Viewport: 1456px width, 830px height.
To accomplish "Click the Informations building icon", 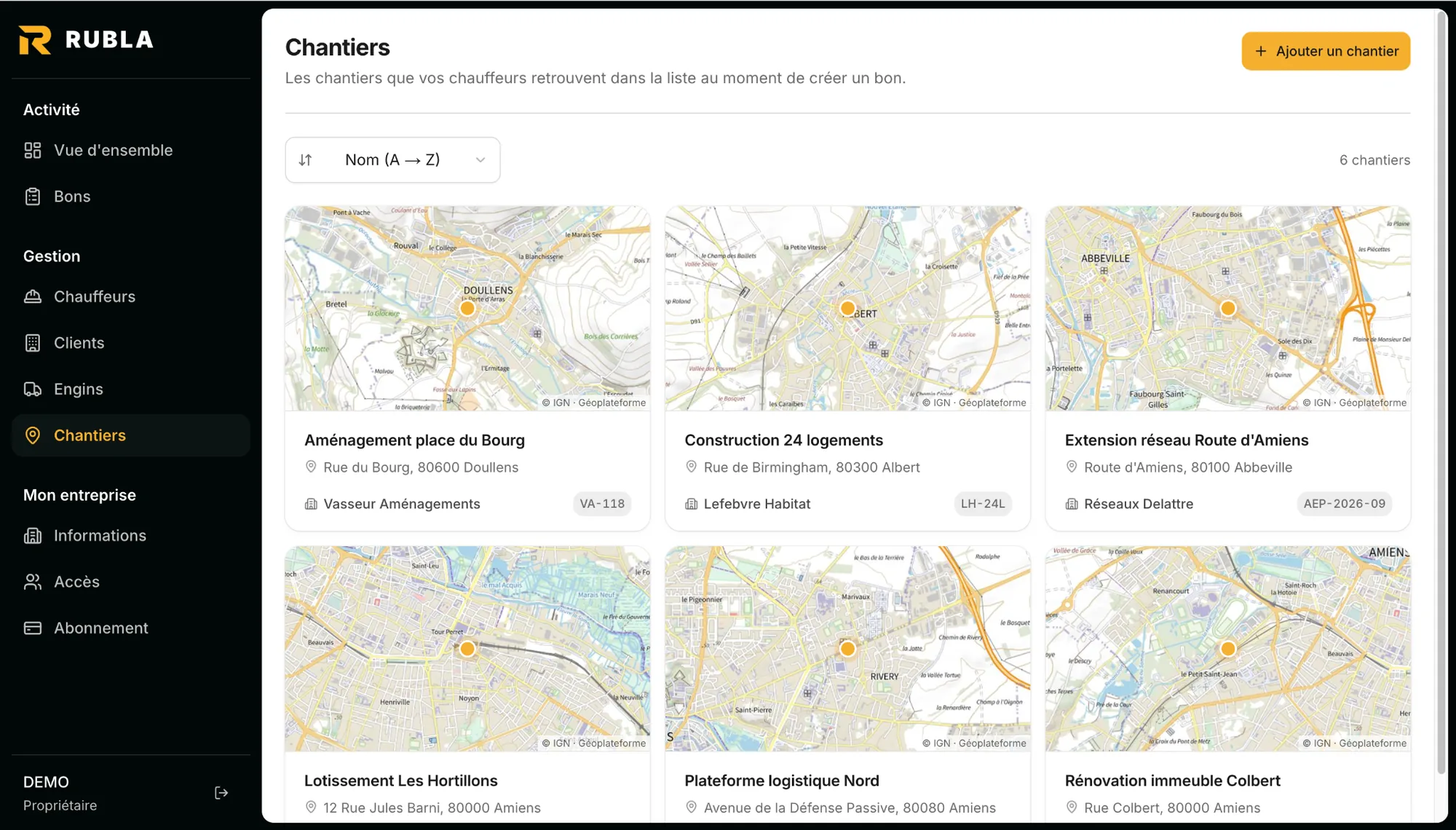I will (33, 536).
